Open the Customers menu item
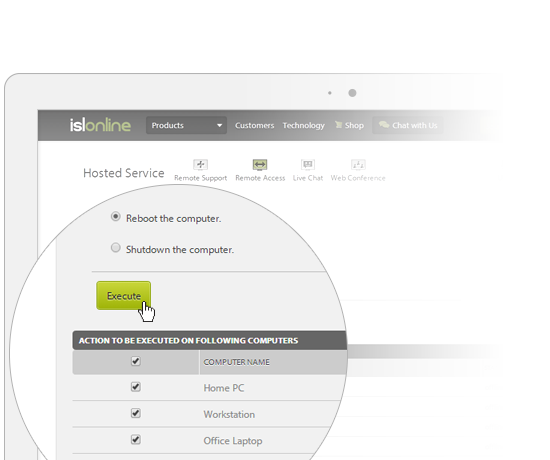550x460 pixels. pyautogui.click(x=255, y=126)
